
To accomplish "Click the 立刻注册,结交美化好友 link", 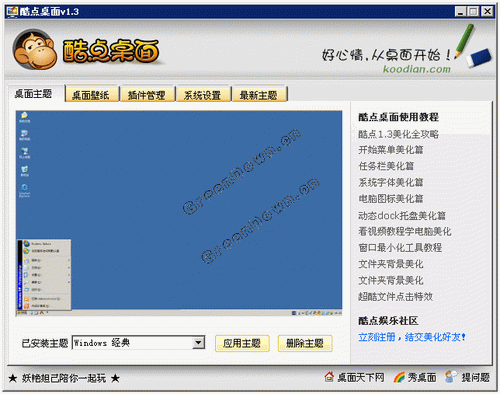I will [412, 337].
